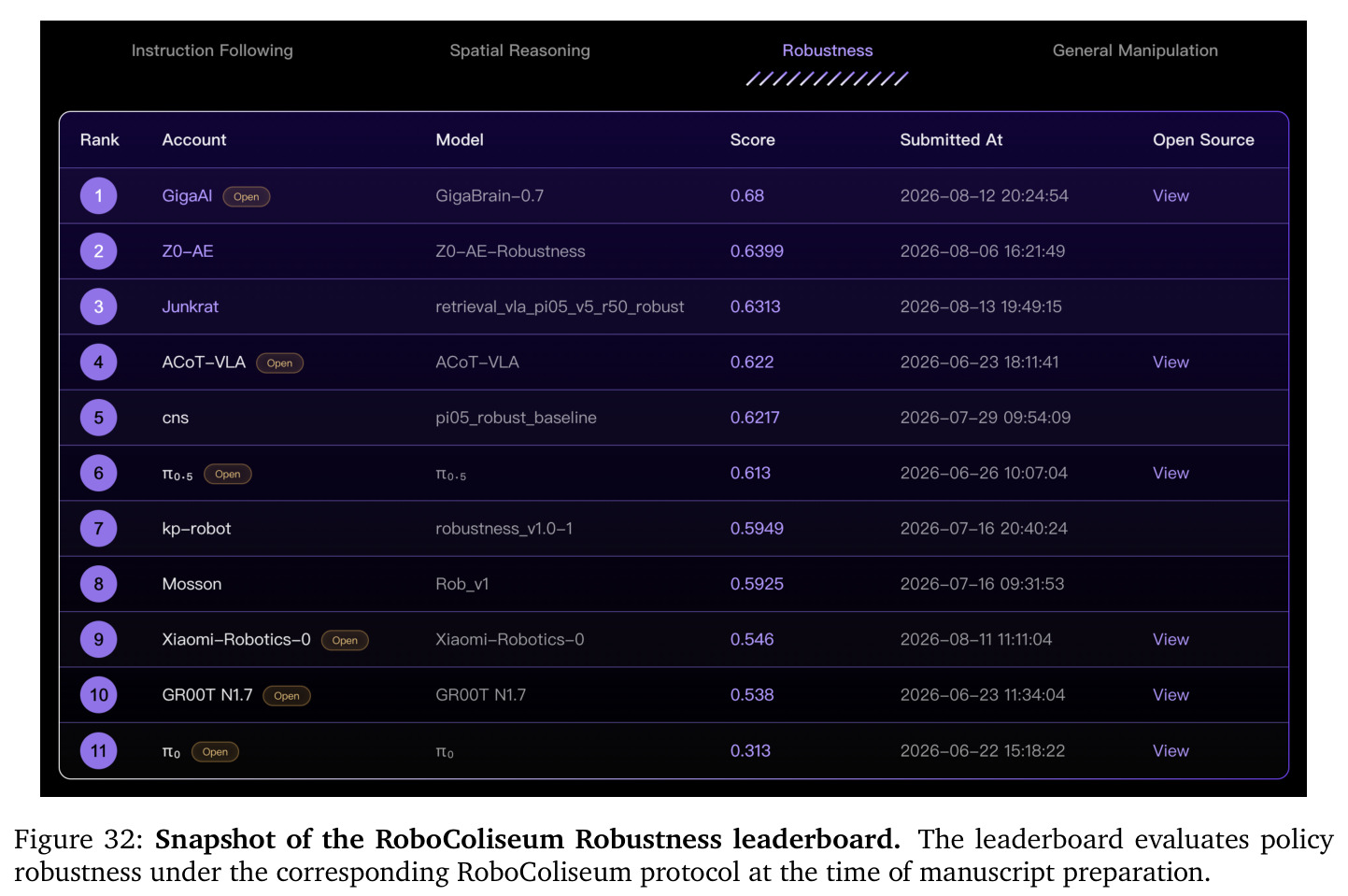Viewport: 1348px width, 896px height.
Task: Click the rank 1 badge
Action: (x=98, y=196)
